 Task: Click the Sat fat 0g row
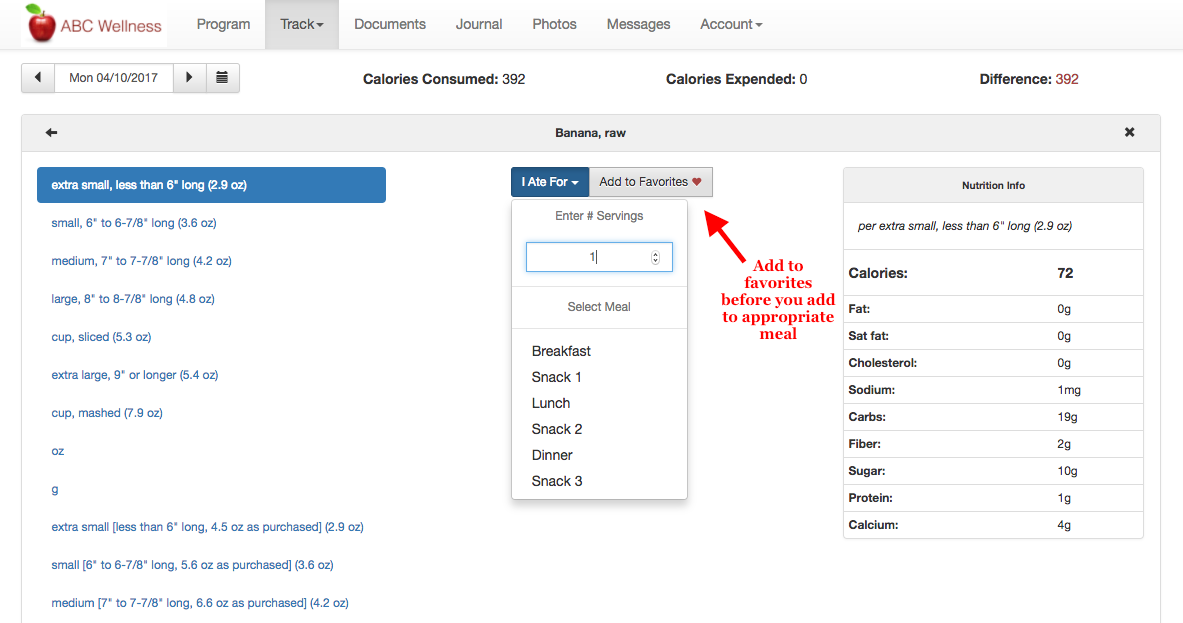pyautogui.click(x=993, y=336)
